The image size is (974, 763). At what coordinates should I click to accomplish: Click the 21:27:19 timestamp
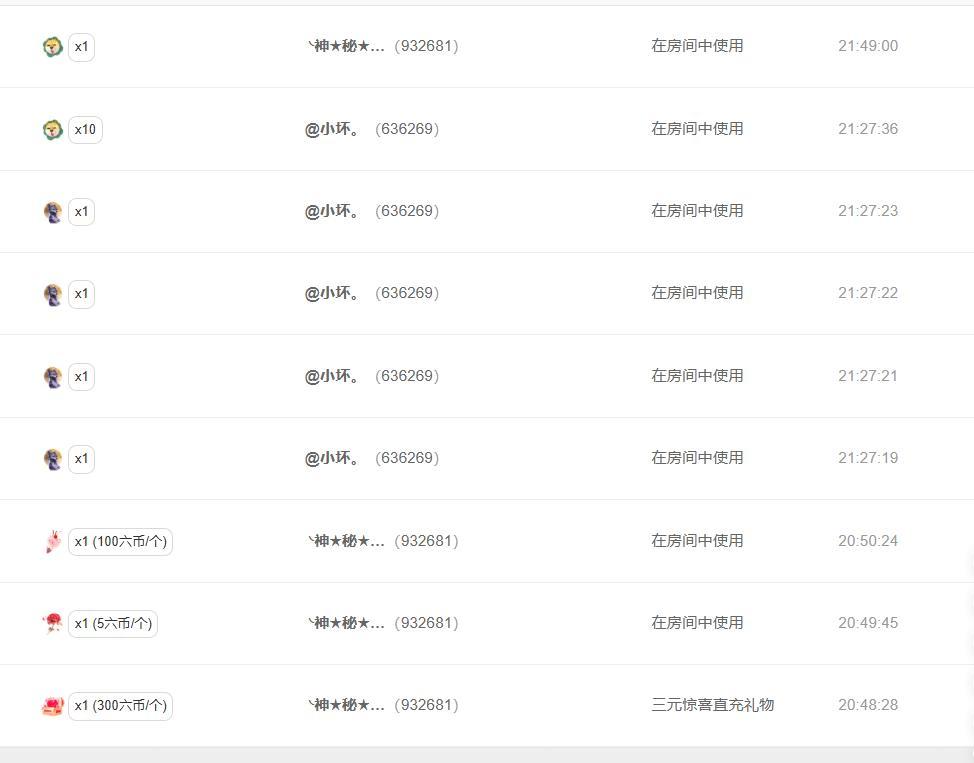868,458
